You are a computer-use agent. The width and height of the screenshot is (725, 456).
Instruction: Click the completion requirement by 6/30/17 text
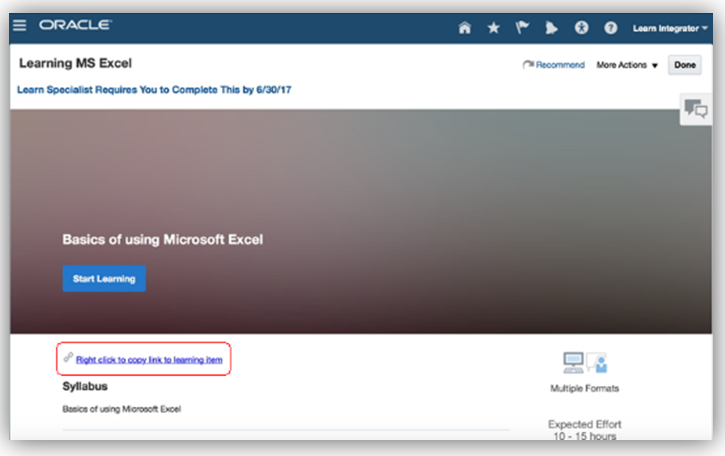pos(154,90)
